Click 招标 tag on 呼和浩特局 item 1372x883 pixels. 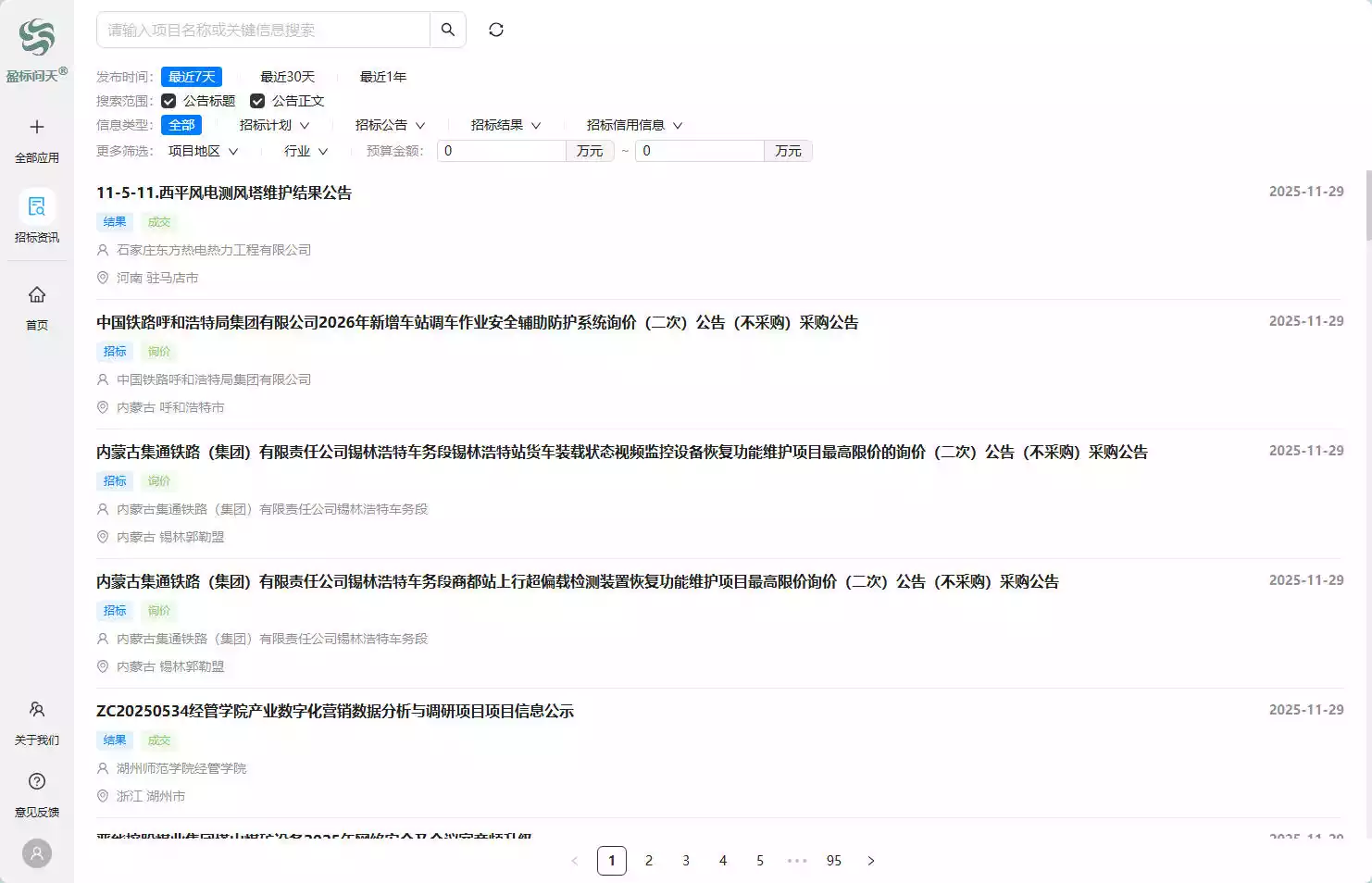[x=115, y=352]
